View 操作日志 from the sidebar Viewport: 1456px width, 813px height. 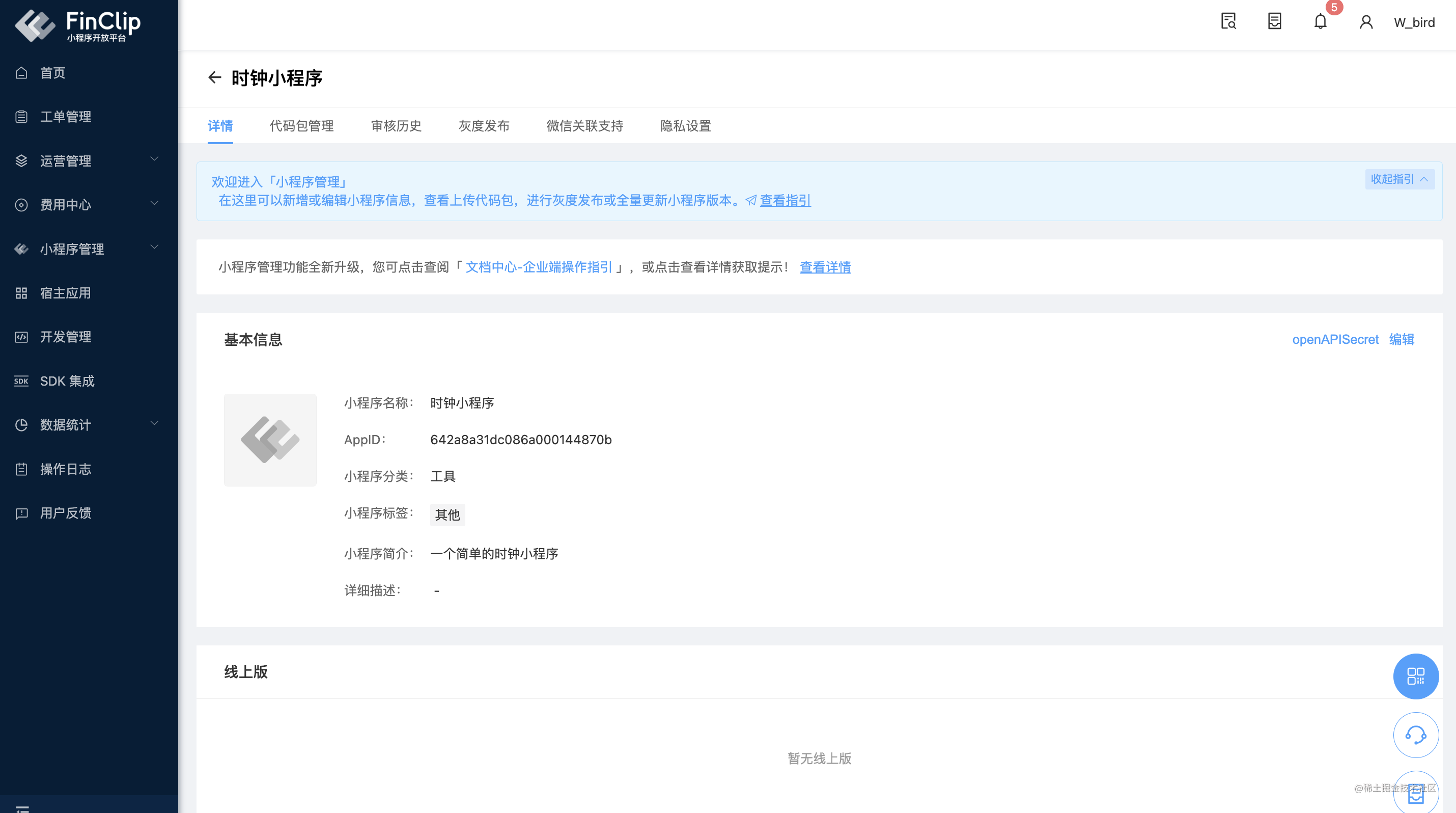[65, 469]
